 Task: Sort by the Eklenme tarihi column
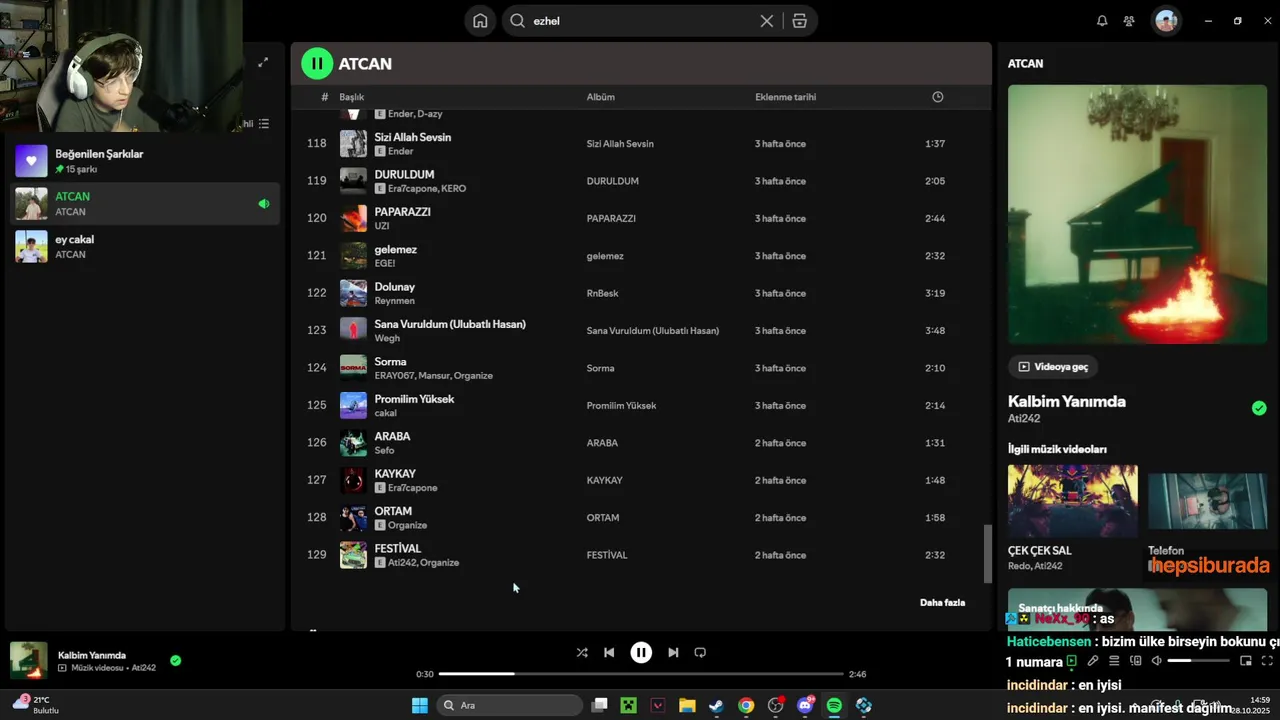click(785, 97)
